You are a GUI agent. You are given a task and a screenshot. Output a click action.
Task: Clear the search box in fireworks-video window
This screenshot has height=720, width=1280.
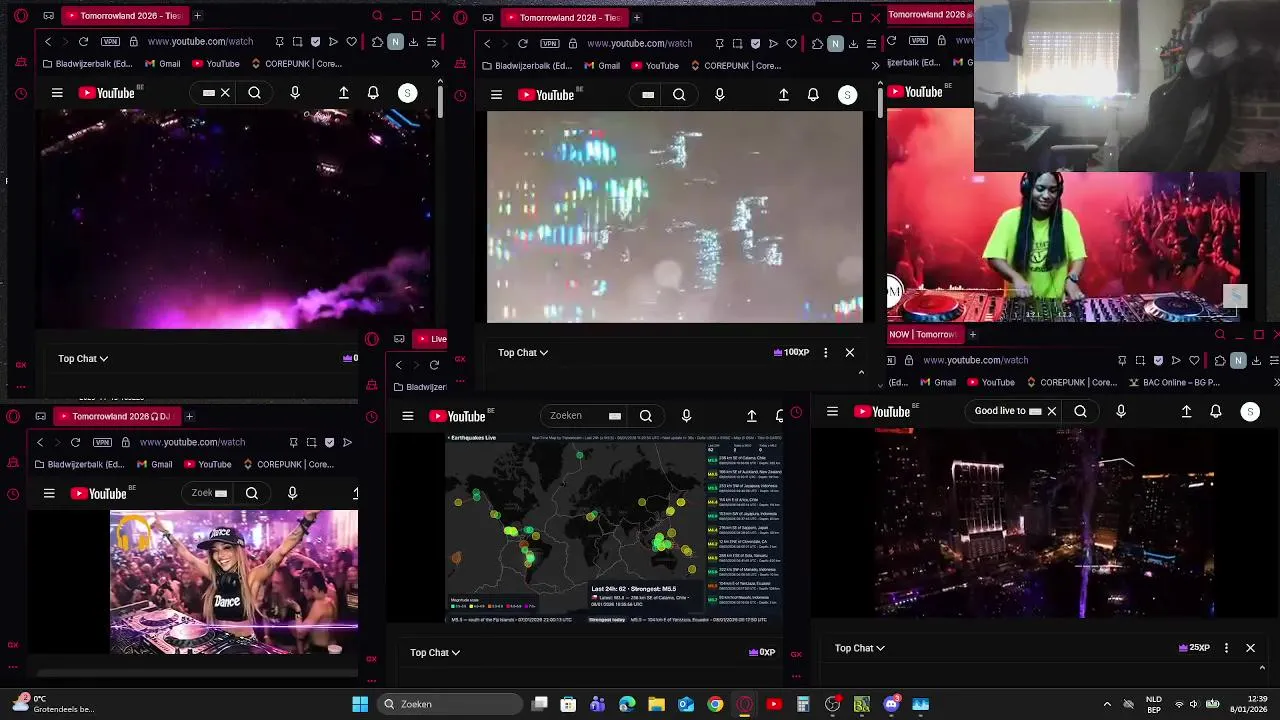click(x=225, y=93)
